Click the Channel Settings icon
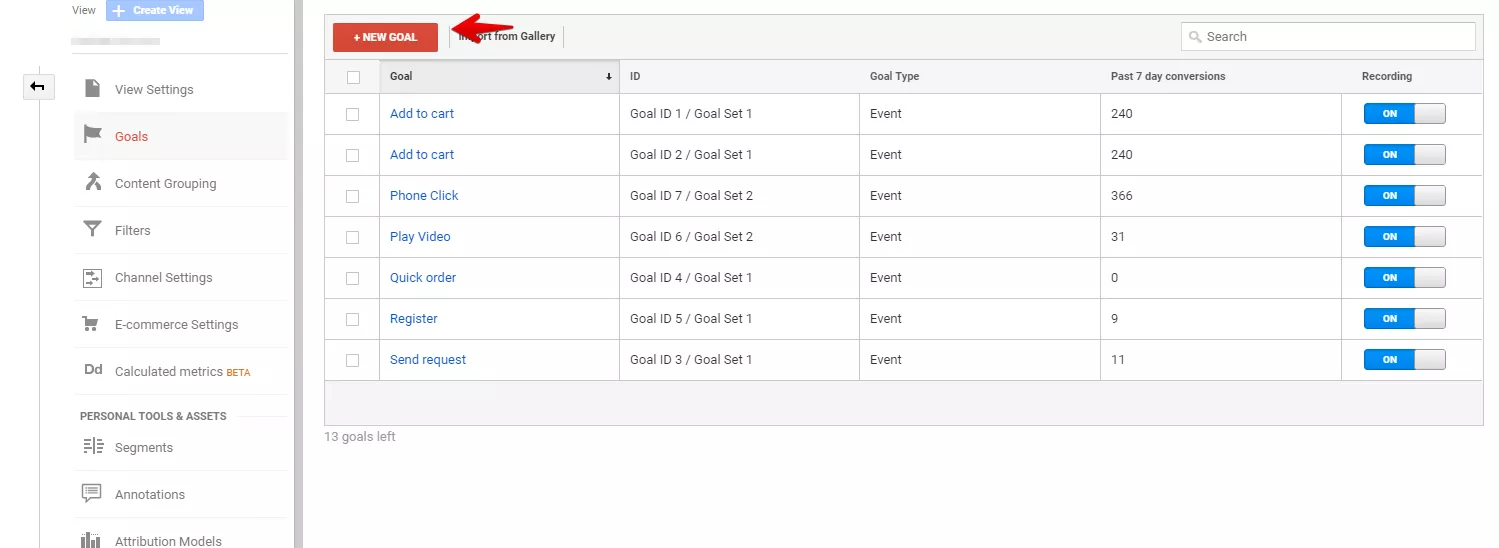 click(x=92, y=277)
